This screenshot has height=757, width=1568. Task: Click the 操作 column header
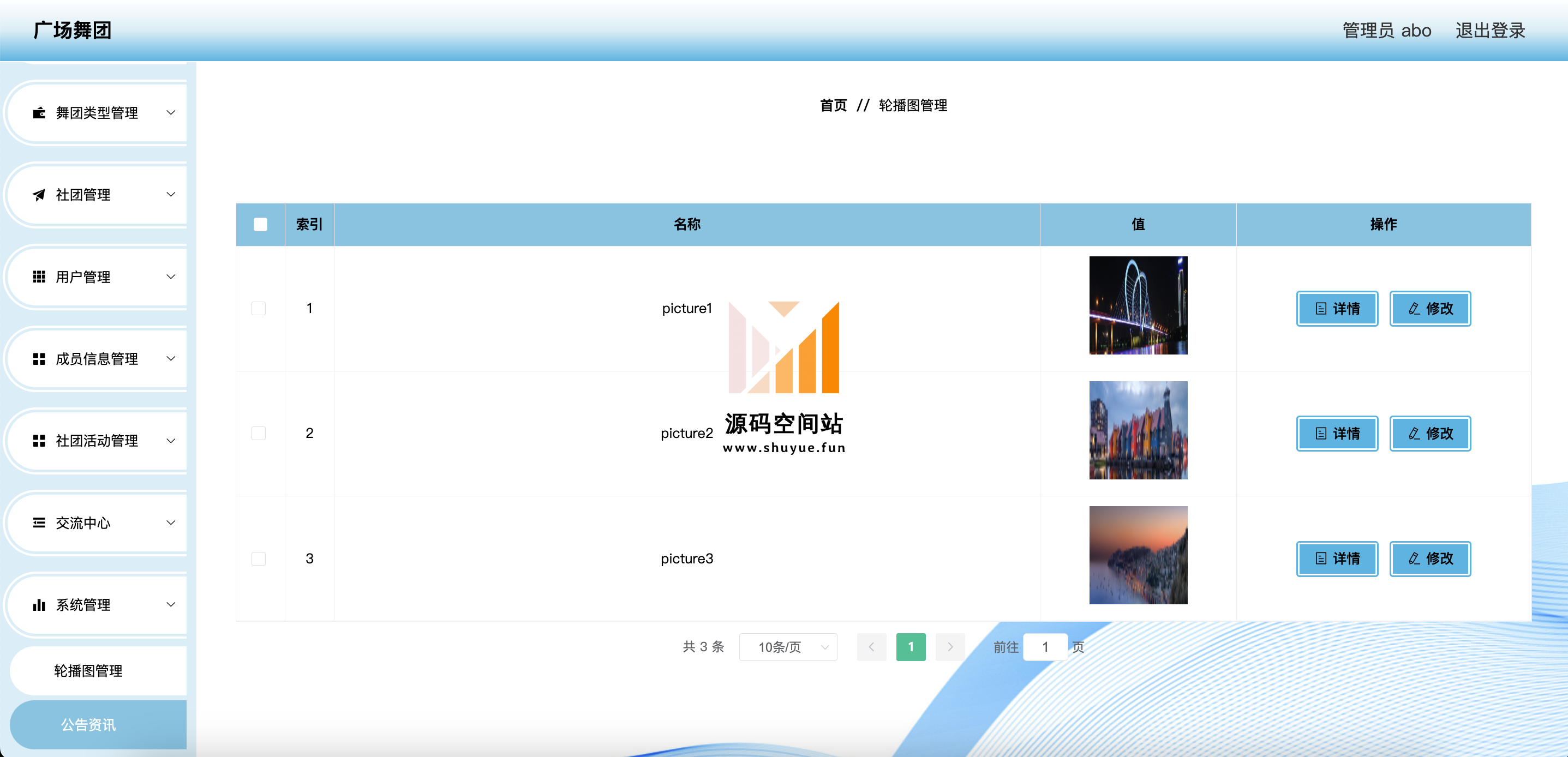click(1384, 225)
